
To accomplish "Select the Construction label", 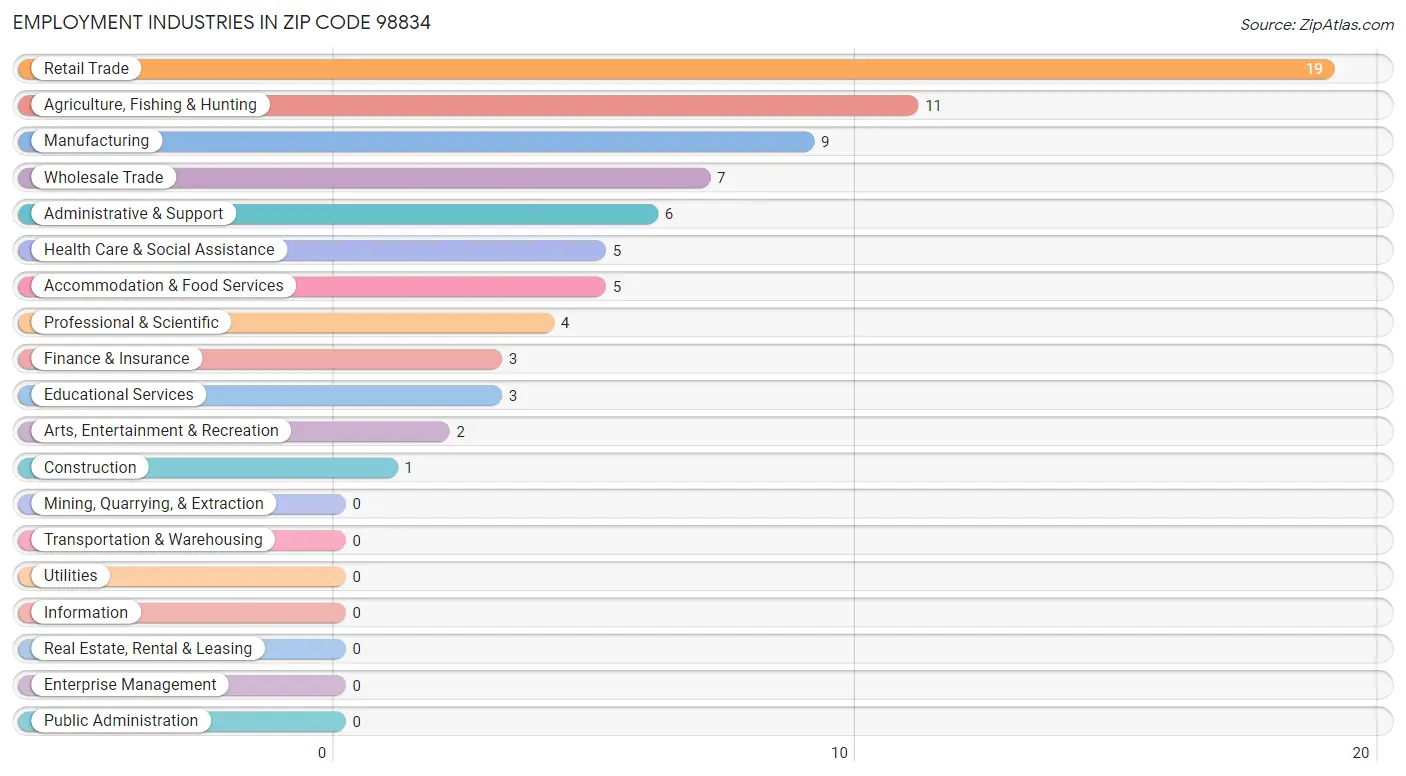I will pos(90,468).
